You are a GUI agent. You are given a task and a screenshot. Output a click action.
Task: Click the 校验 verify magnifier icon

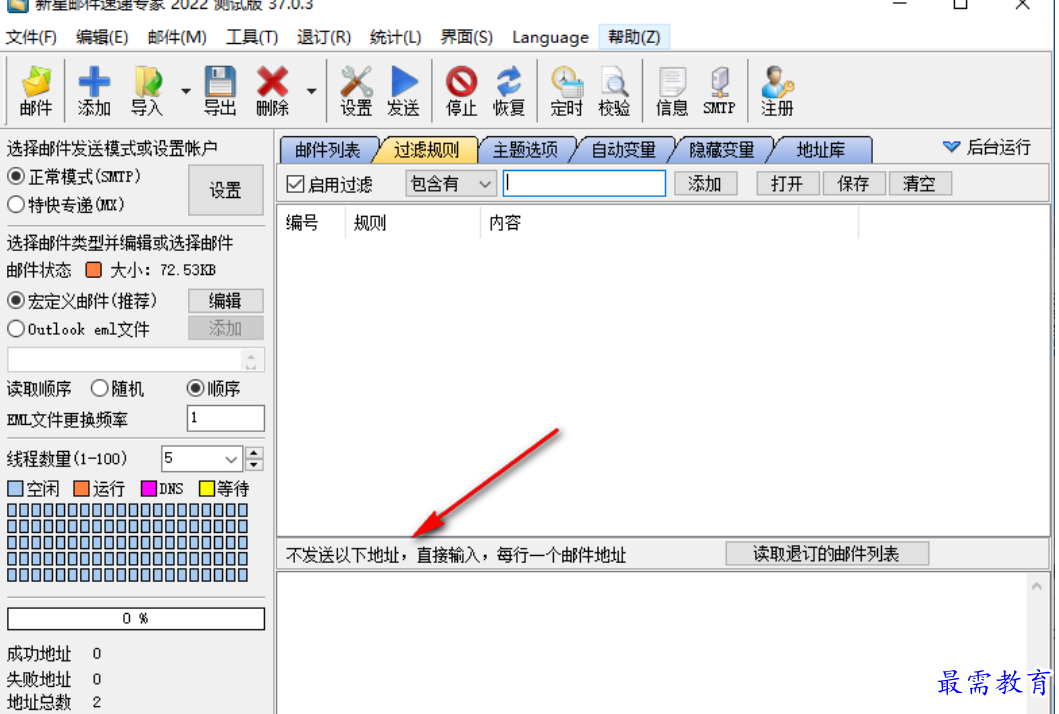614,90
